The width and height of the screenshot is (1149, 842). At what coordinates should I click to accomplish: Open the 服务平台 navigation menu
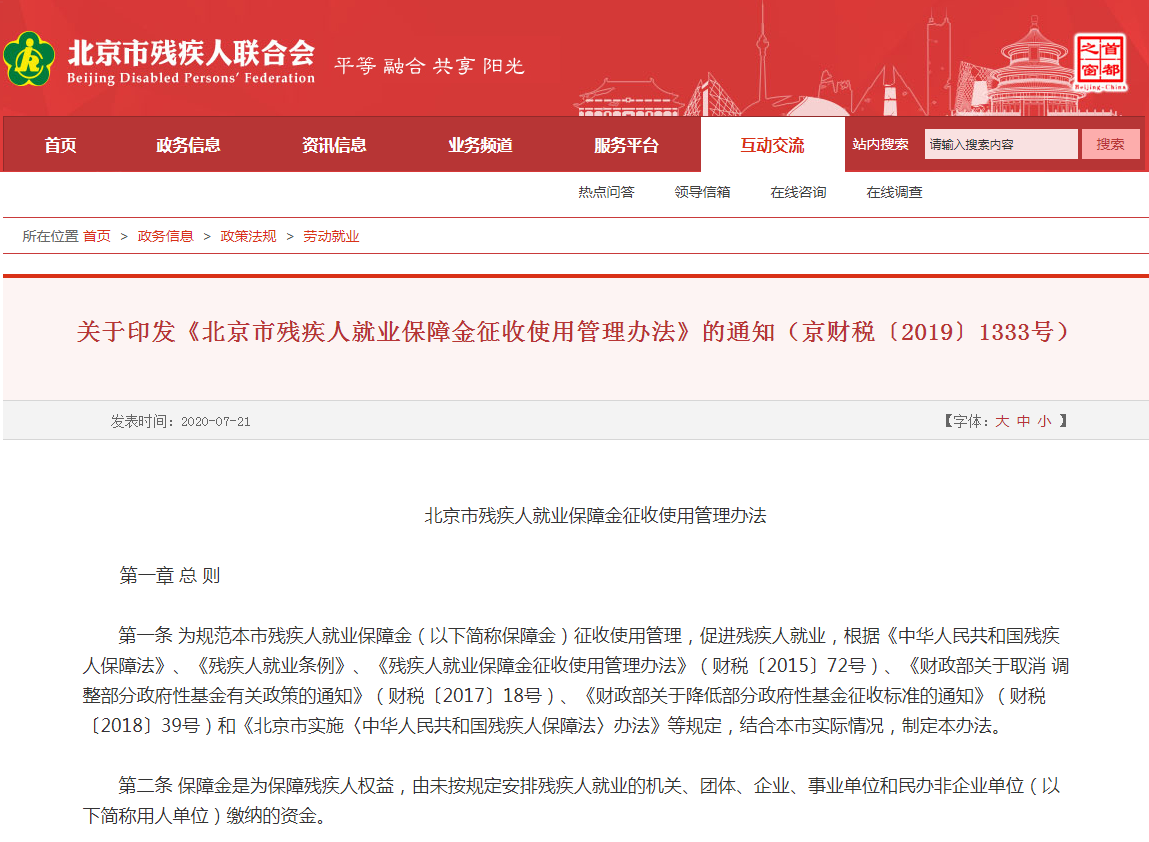626,145
